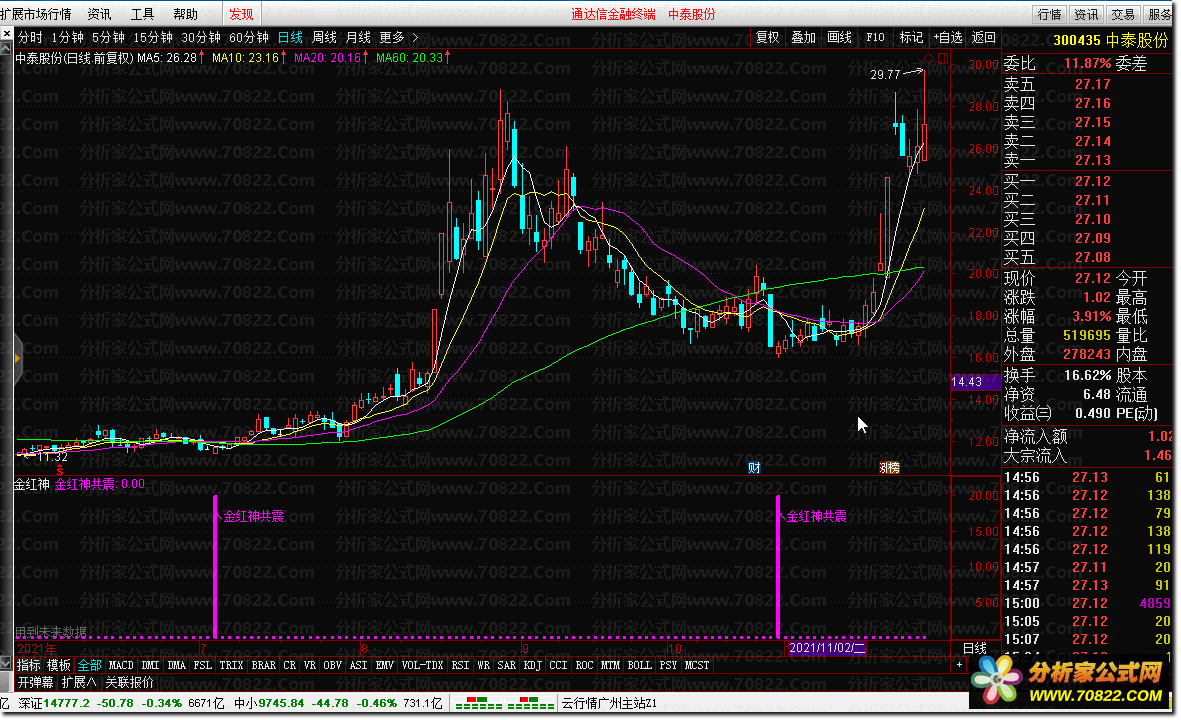Select the 30分钟 period
Viewport: 1181px width, 720px height.
pyautogui.click(x=200, y=37)
